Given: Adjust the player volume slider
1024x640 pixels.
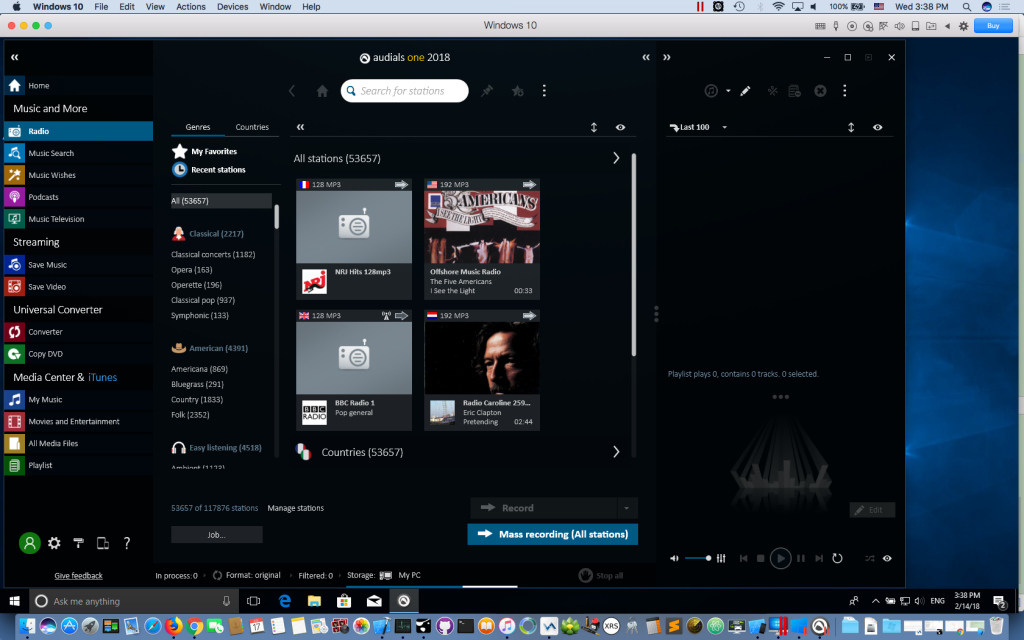Looking at the screenshot, I should 697,558.
